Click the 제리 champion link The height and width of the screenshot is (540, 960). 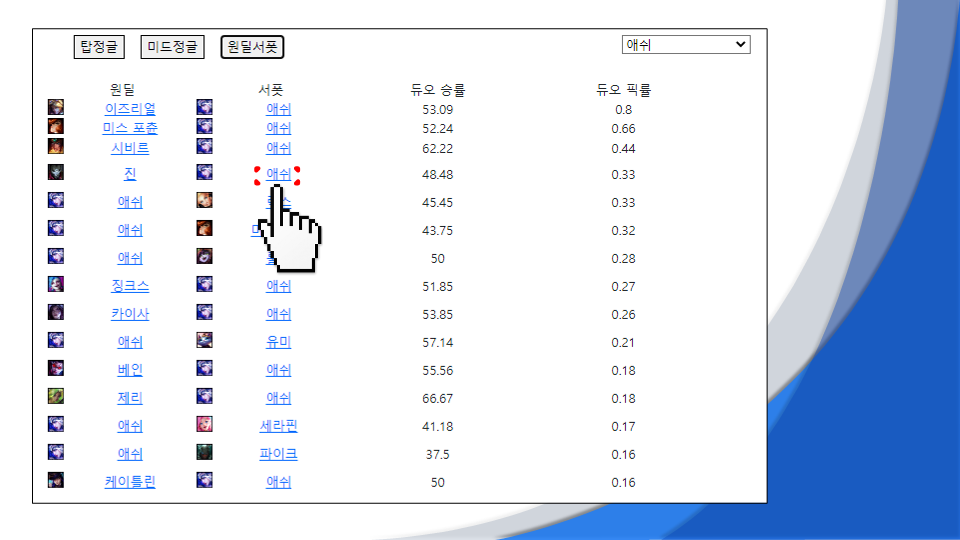tap(130, 398)
